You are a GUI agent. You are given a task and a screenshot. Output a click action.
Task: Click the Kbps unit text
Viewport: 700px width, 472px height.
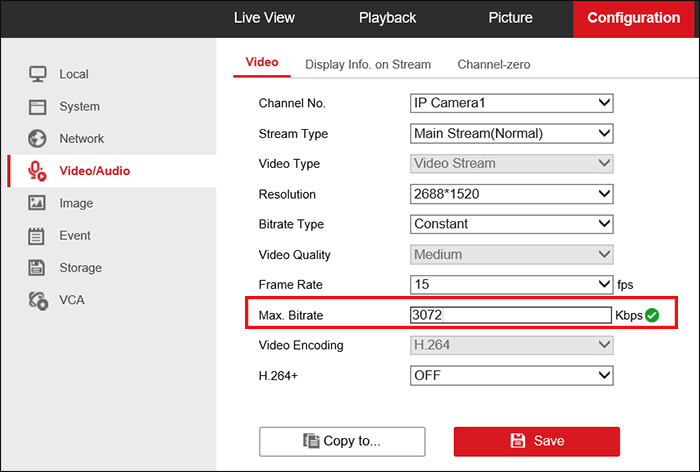[629, 315]
